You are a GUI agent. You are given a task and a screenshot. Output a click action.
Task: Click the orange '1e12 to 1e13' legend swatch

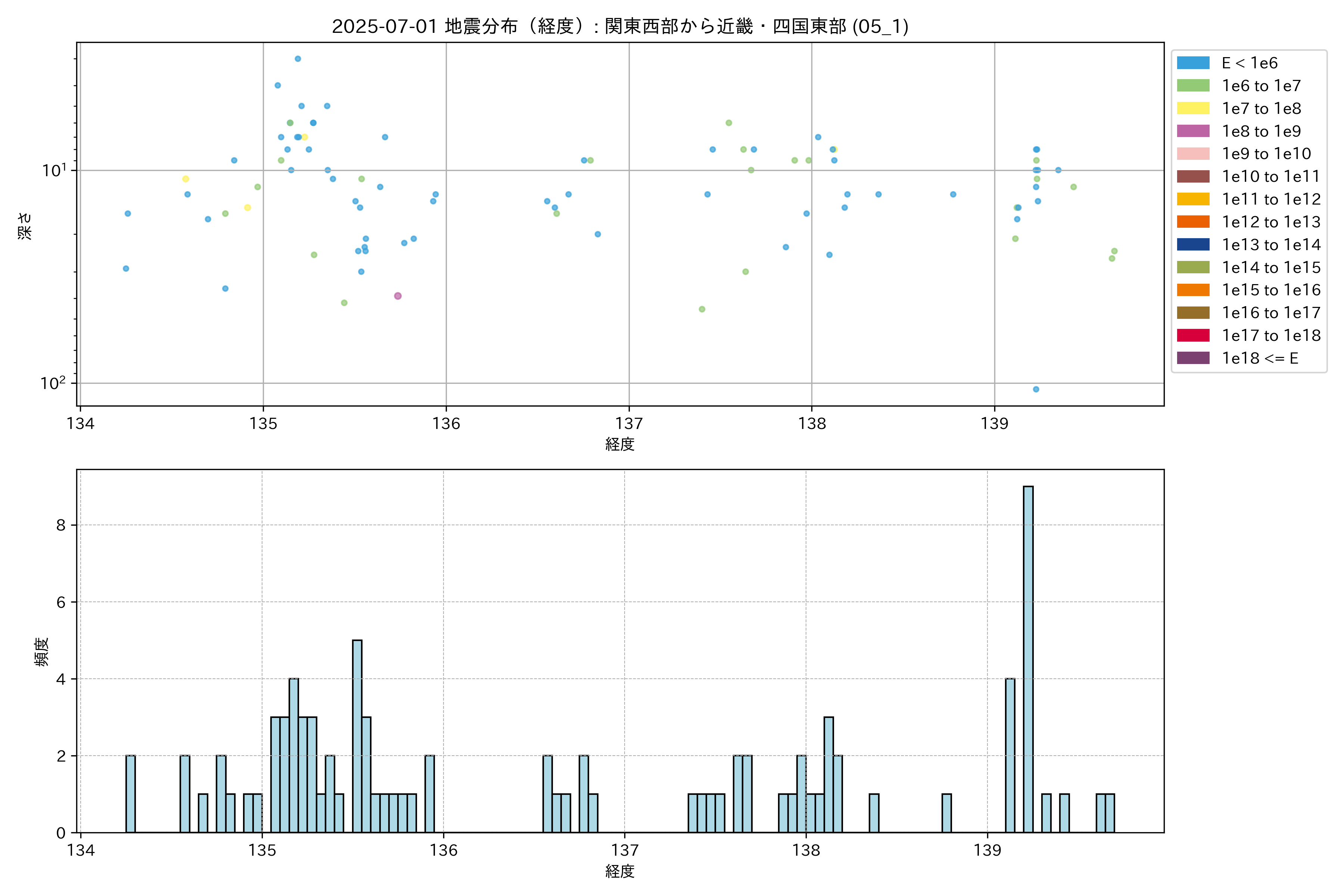[1193, 222]
